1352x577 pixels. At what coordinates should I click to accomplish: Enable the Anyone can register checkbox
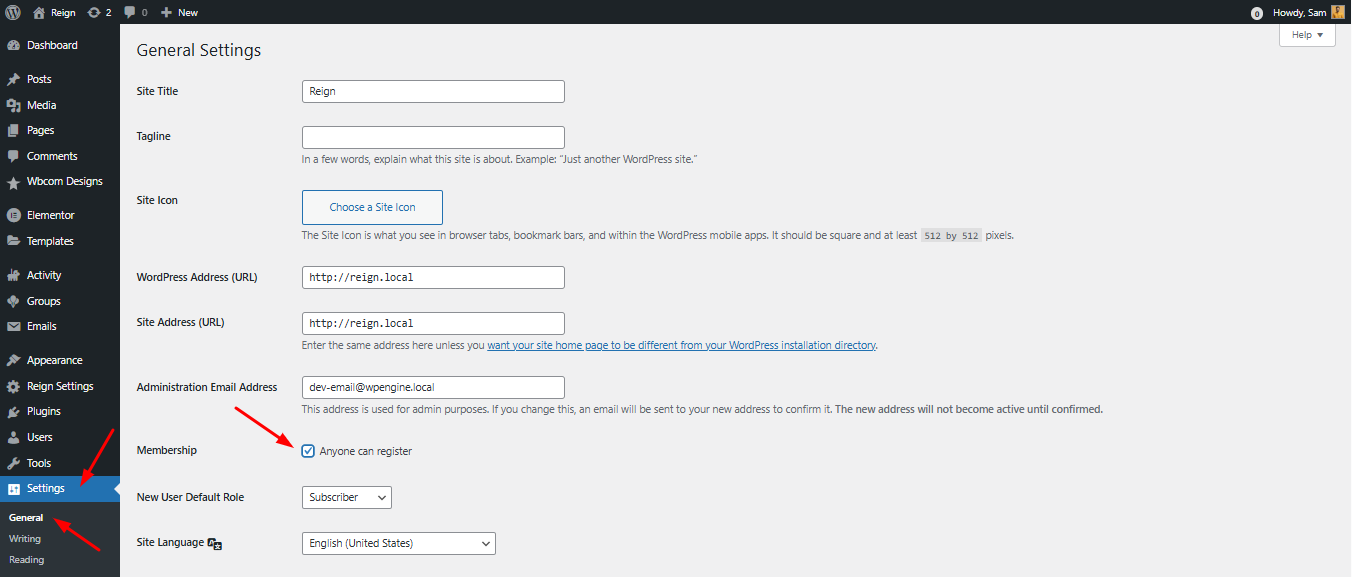[308, 450]
